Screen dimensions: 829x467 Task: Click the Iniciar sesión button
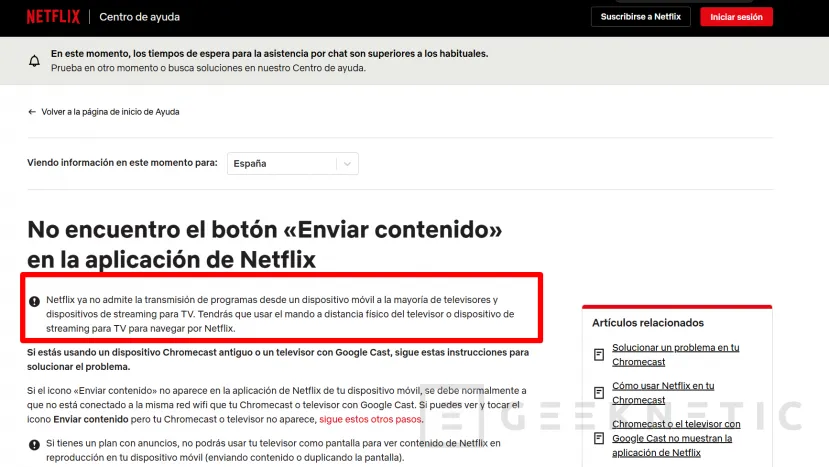click(736, 17)
